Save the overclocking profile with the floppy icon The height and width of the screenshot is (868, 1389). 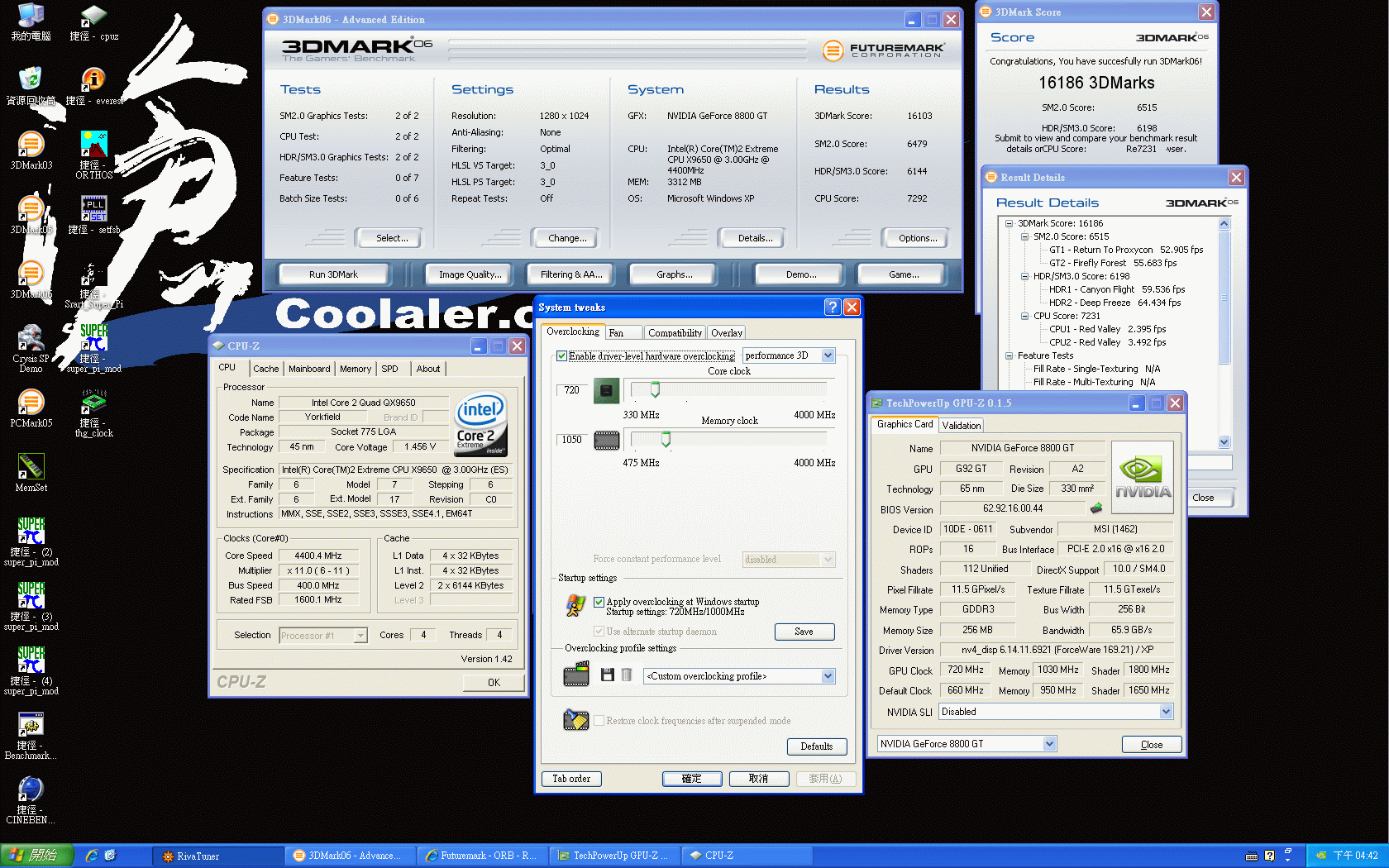tap(608, 675)
